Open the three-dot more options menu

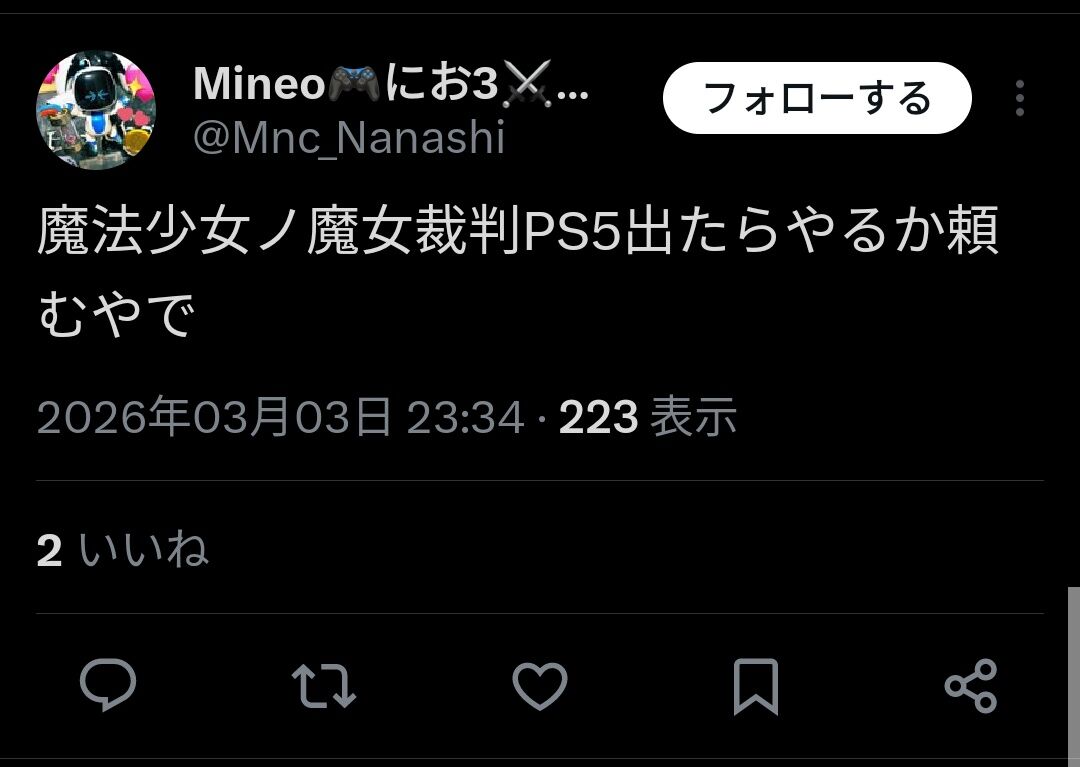[x=1020, y=98]
